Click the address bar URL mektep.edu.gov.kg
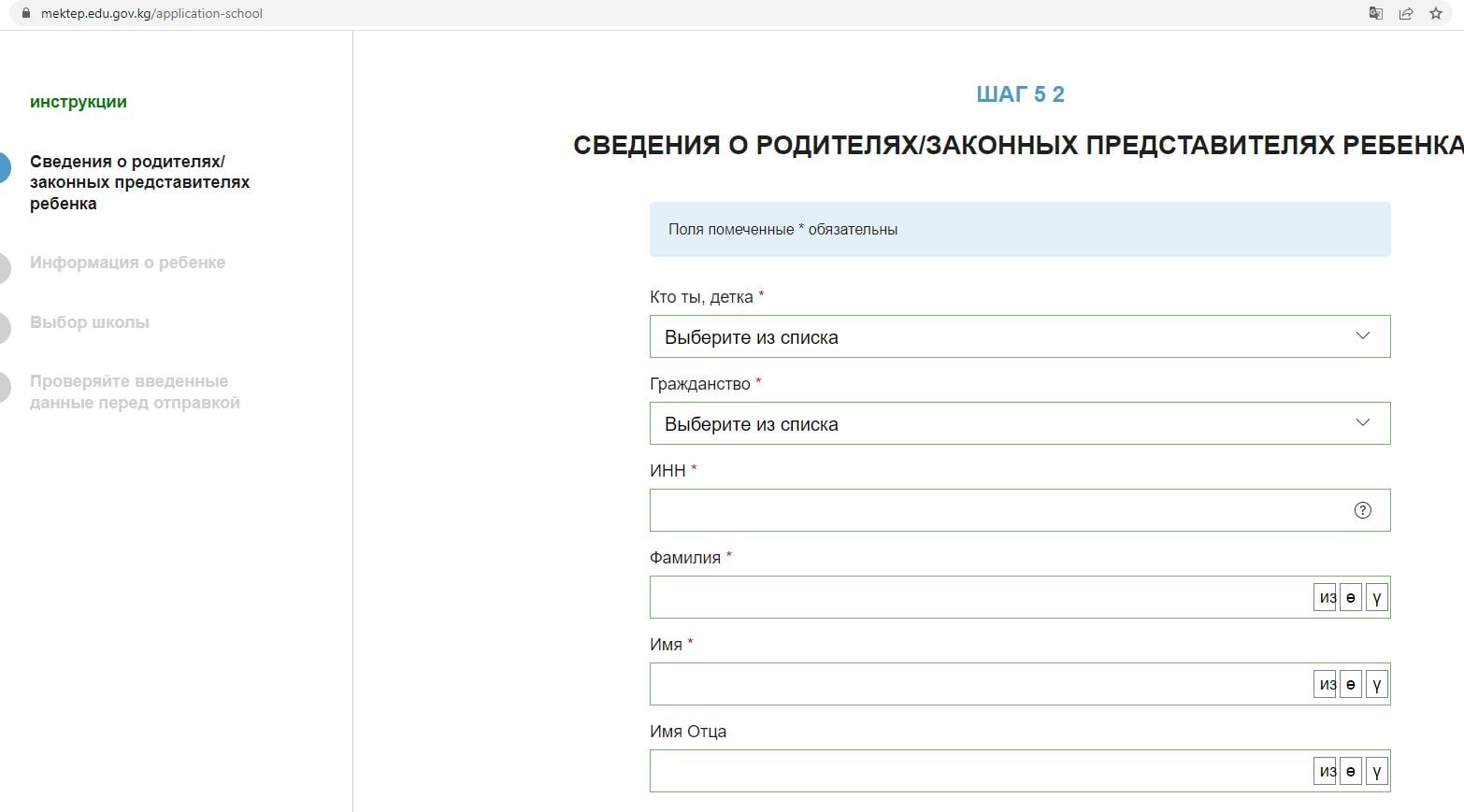The height and width of the screenshot is (812, 1464). [x=151, y=13]
